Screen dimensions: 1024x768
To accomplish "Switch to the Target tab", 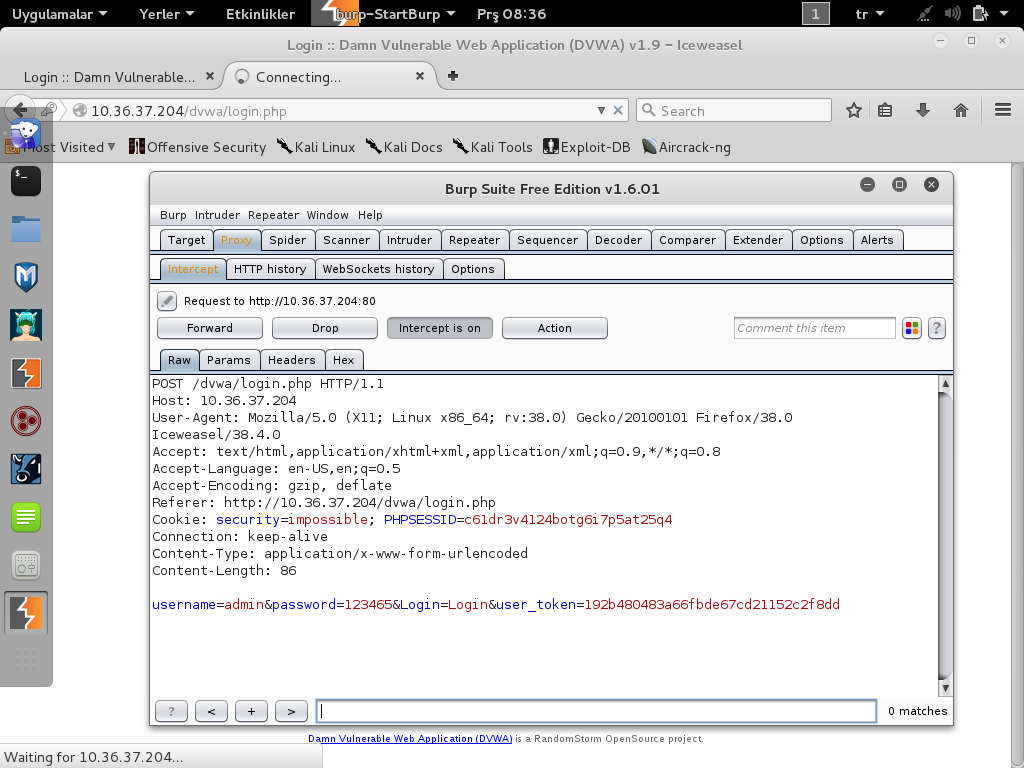I will click(186, 240).
